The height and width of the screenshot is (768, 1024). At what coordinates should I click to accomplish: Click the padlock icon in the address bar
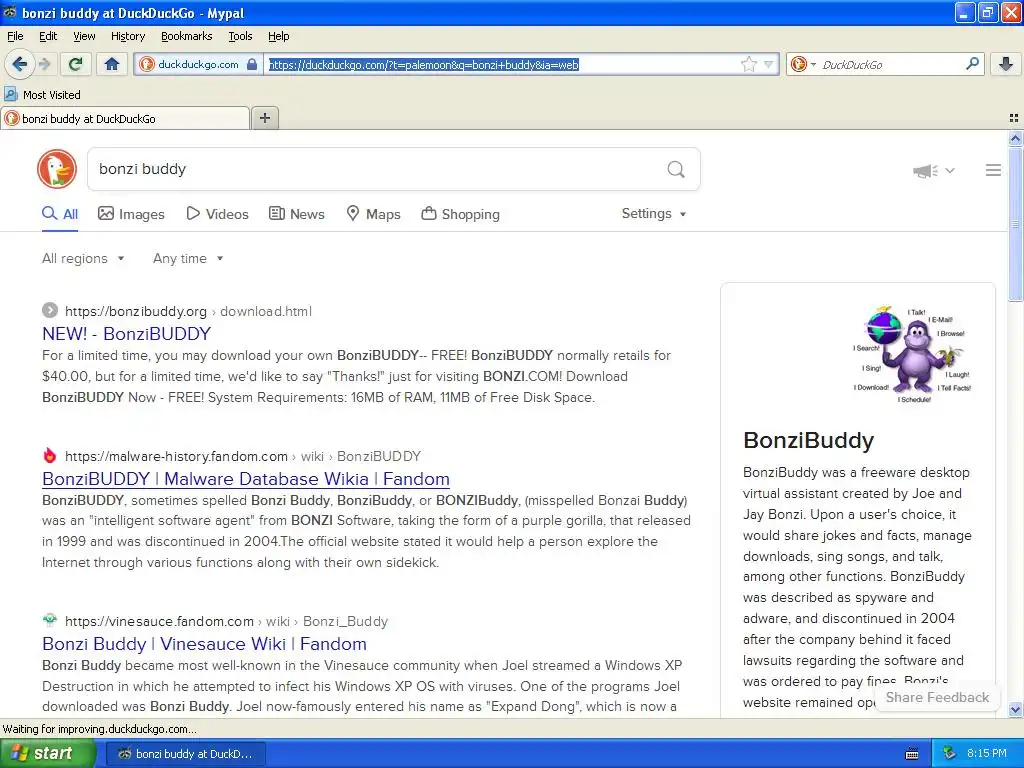pyautogui.click(x=252, y=64)
